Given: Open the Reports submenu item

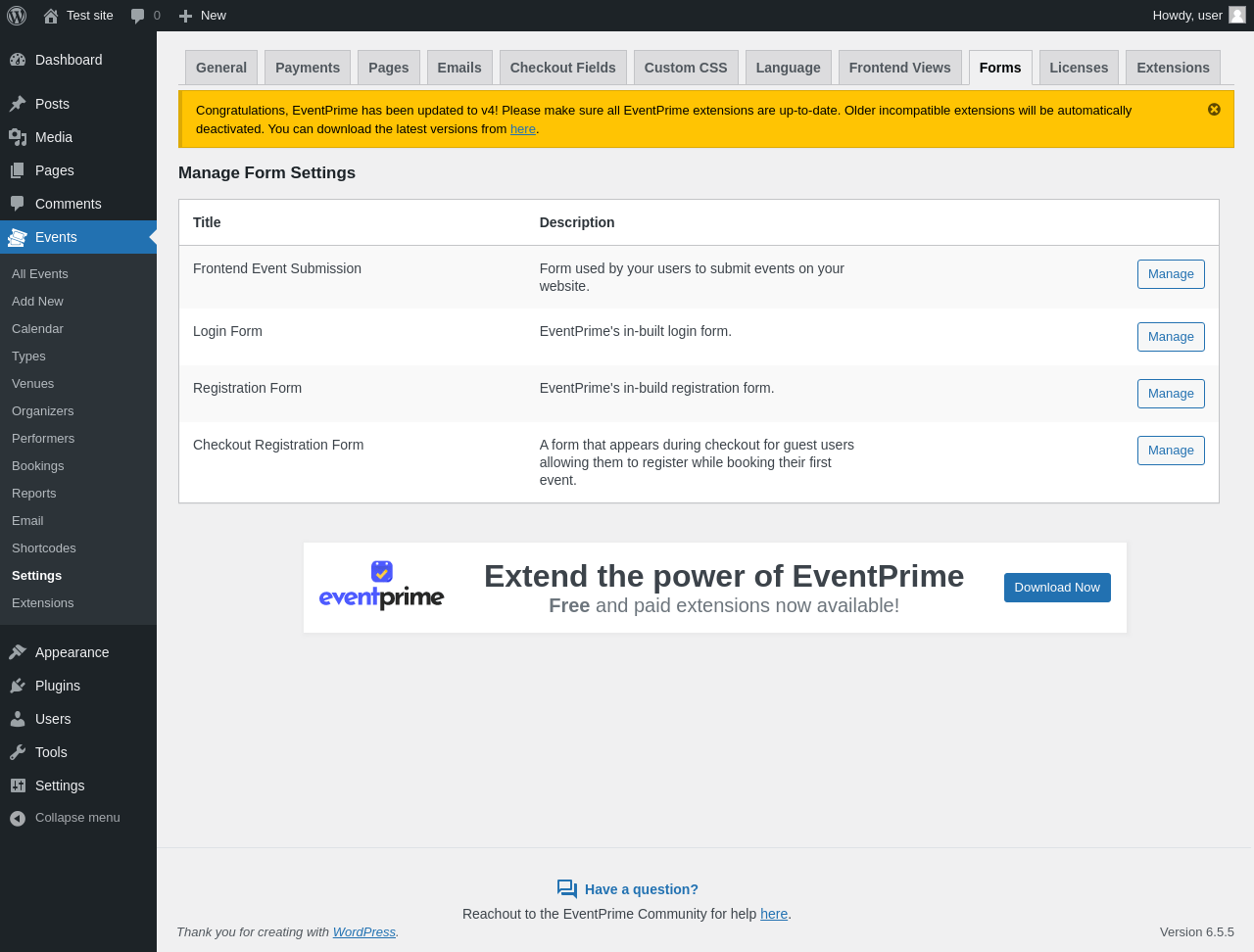Looking at the screenshot, I should click(78, 494).
